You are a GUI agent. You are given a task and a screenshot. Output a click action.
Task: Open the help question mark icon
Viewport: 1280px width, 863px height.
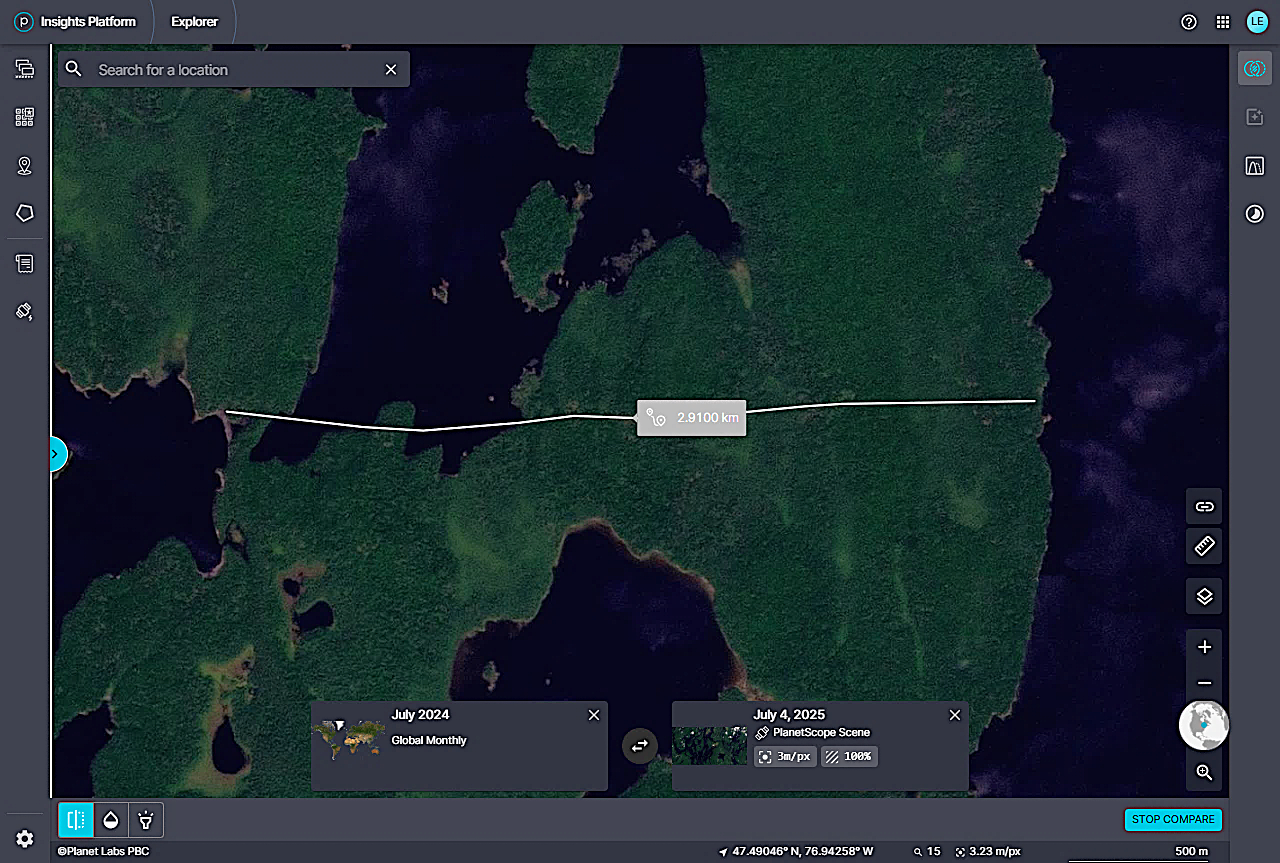(1189, 22)
